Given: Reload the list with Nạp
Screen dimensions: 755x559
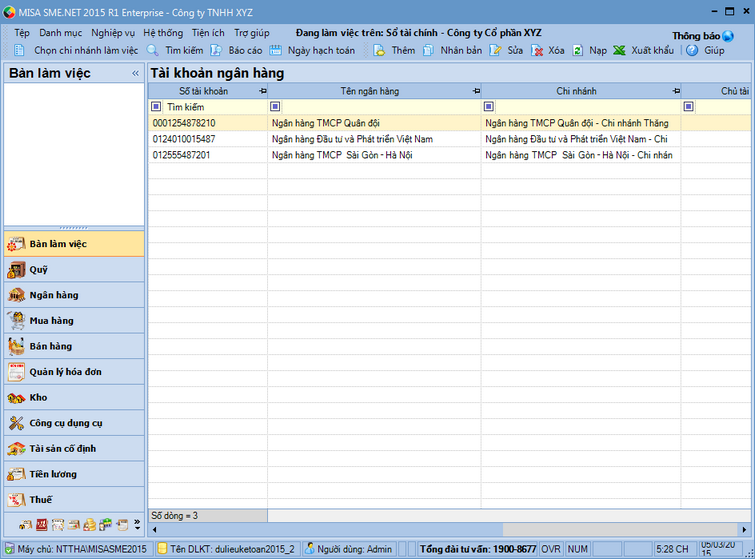Looking at the screenshot, I should 589,50.
